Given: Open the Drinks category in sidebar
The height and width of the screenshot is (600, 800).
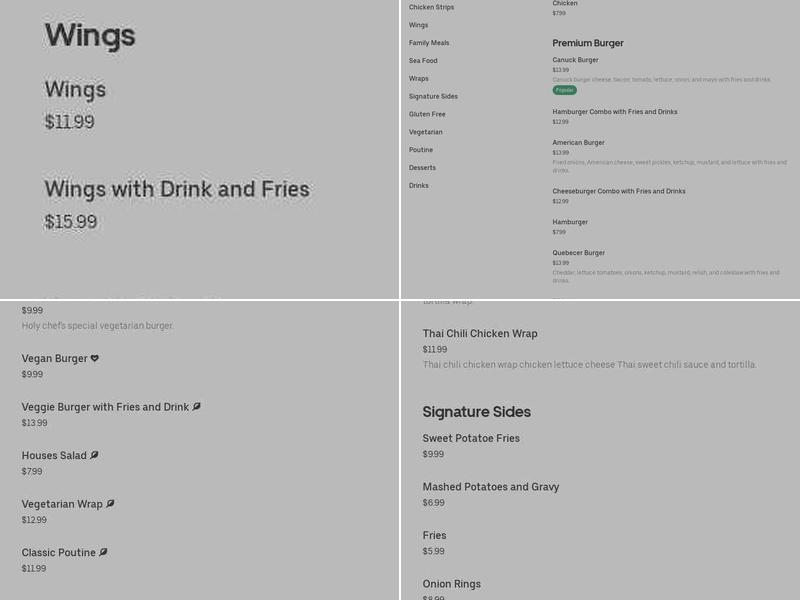Looking at the screenshot, I should [x=419, y=186].
